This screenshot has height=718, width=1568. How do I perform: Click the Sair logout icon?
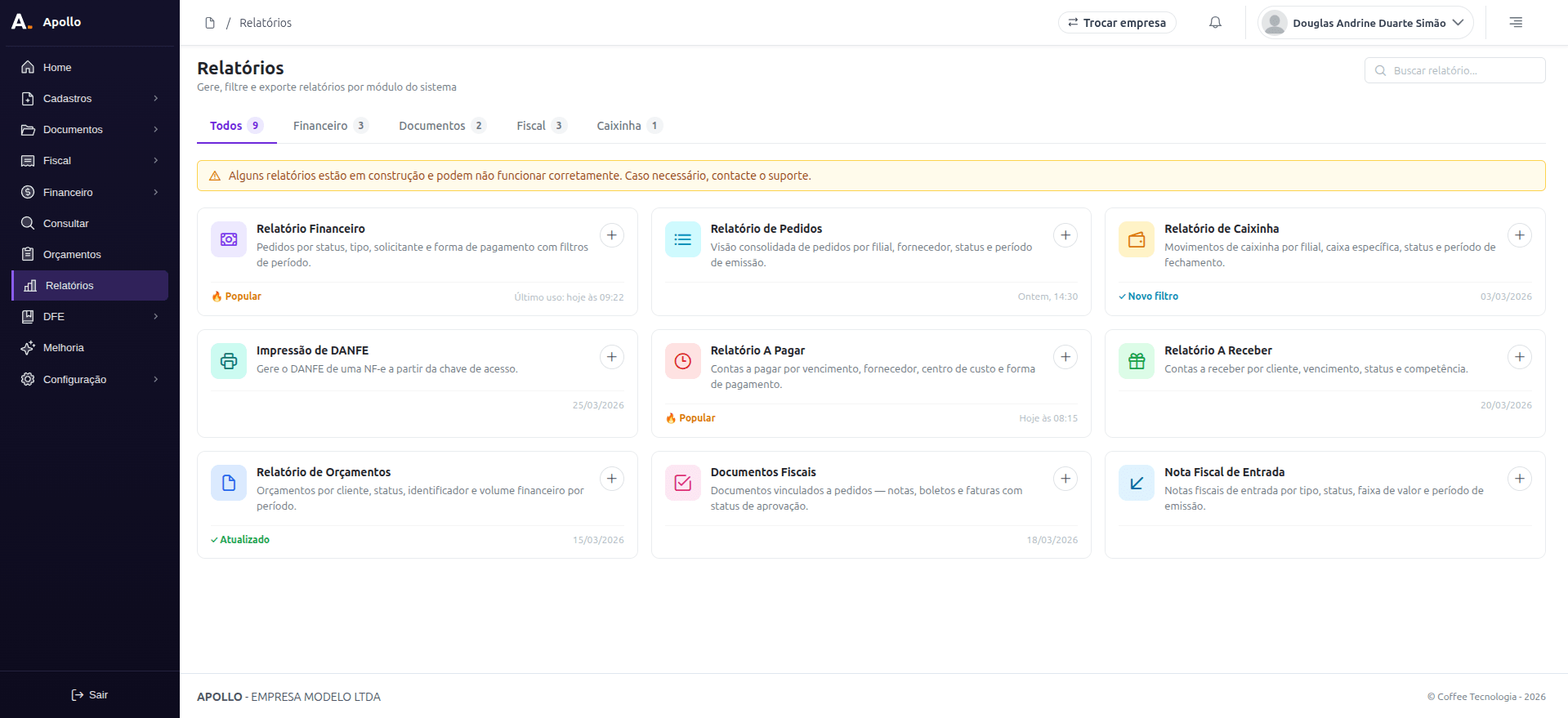pos(78,694)
